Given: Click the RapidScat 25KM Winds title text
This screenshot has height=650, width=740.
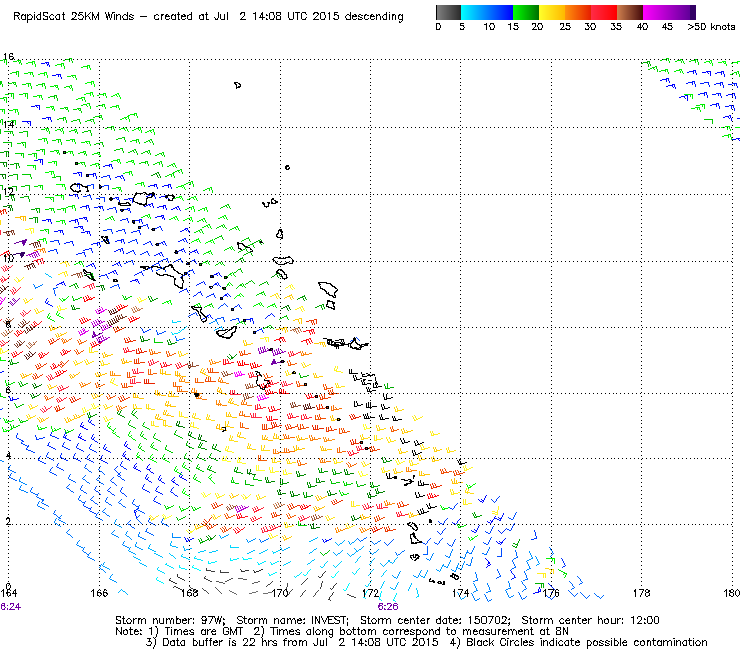Looking at the screenshot, I should (76, 17).
